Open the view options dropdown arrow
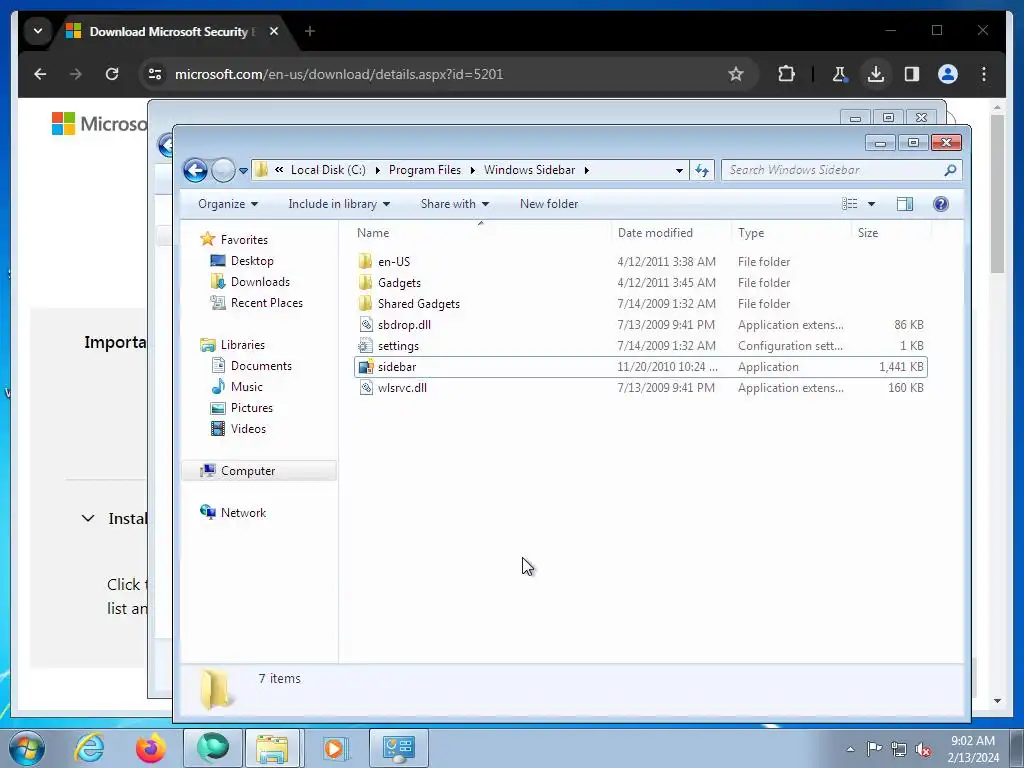Image resolution: width=1024 pixels, height=768 pixels. pyautogui.click(x=871, y=204)
